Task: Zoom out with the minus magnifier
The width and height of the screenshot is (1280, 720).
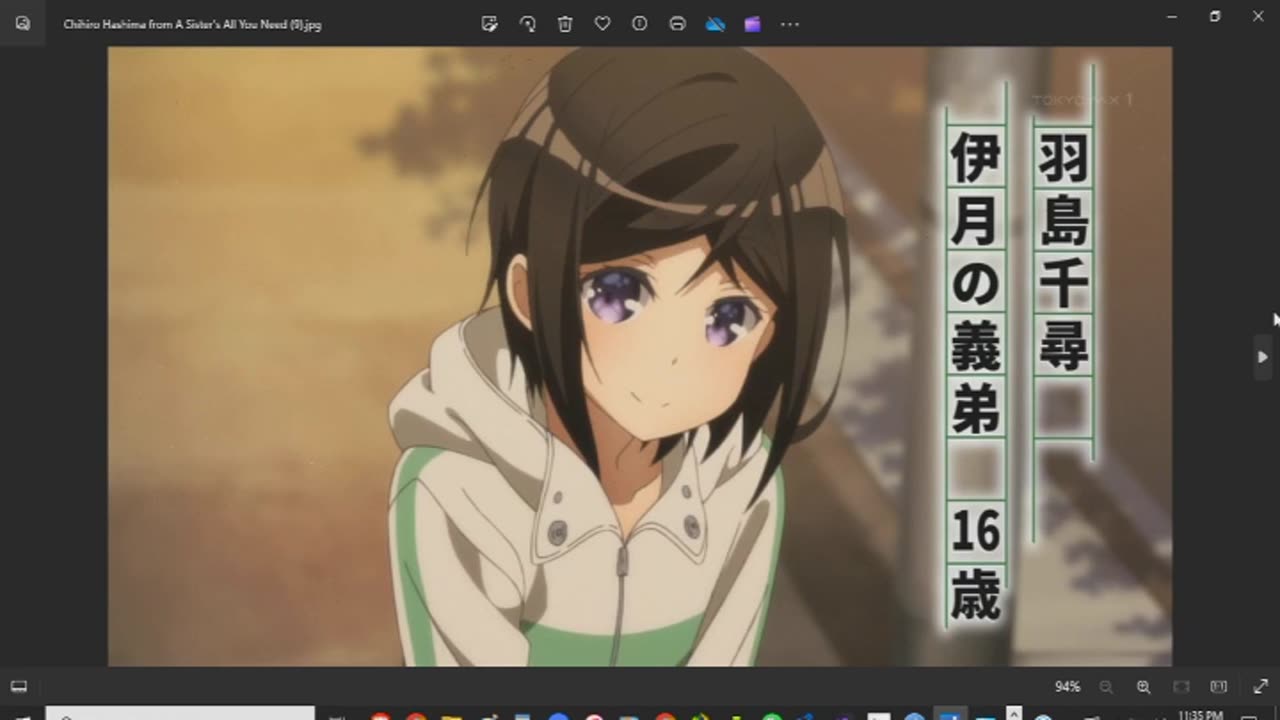Action: (x=1106, y=687)
